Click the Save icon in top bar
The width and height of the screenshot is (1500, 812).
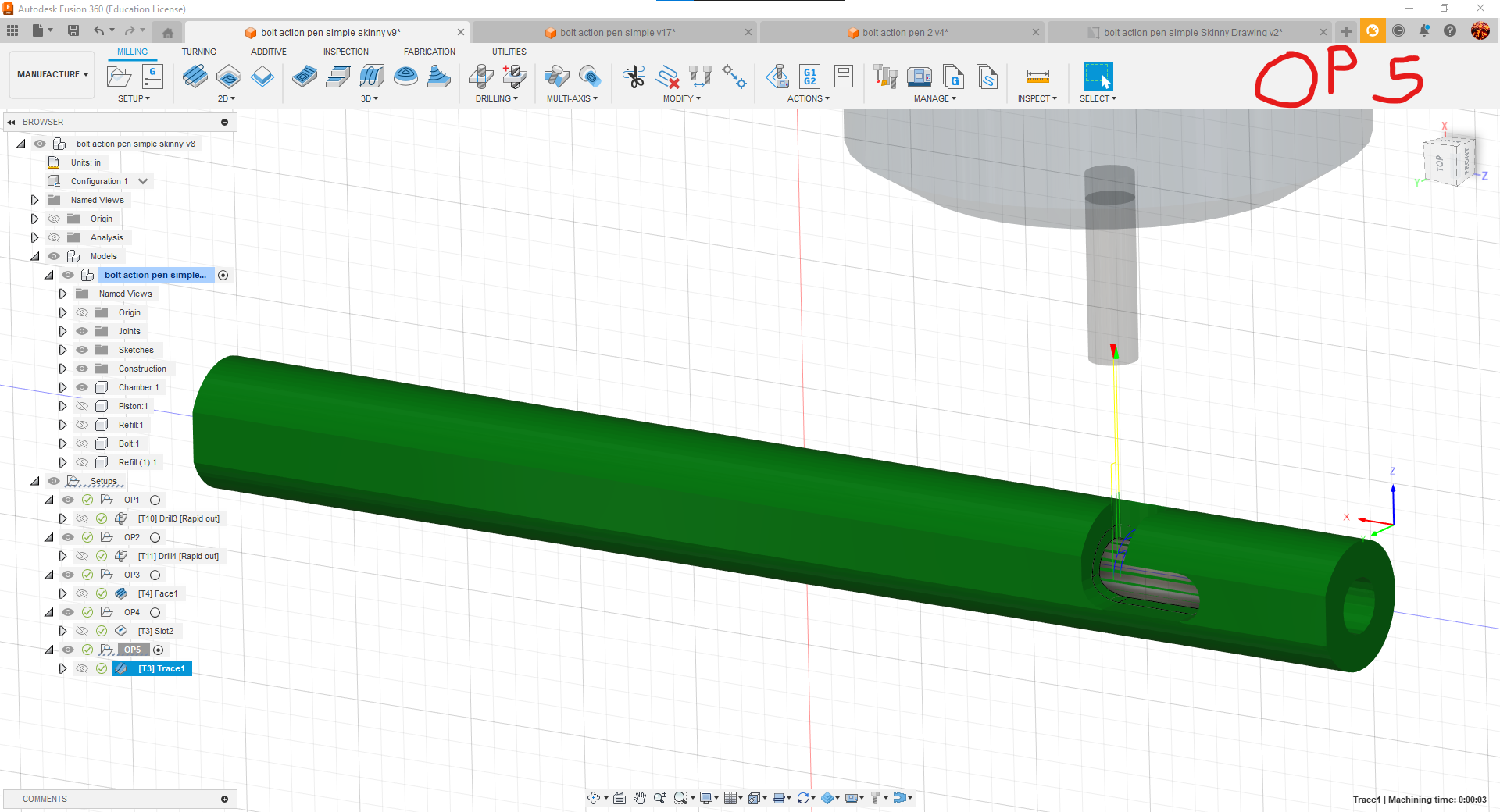[73, 30]
